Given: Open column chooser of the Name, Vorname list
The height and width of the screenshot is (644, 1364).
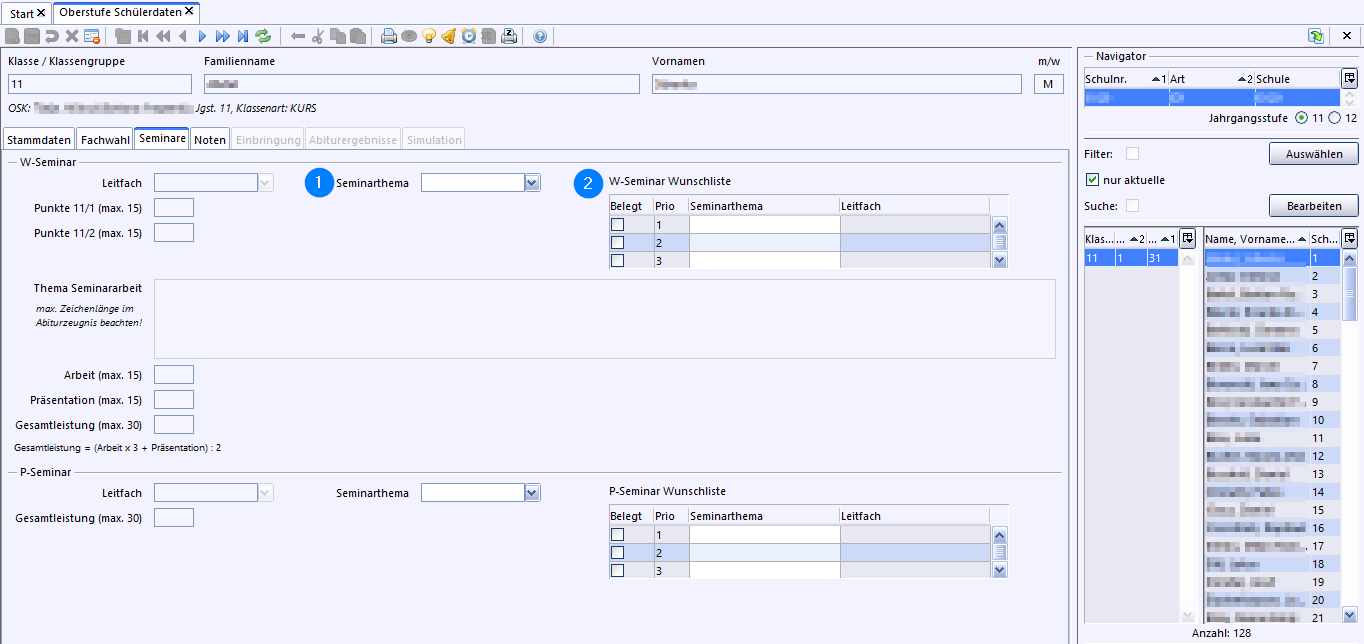Looking at the screenshot, I should pos(1349,239).
